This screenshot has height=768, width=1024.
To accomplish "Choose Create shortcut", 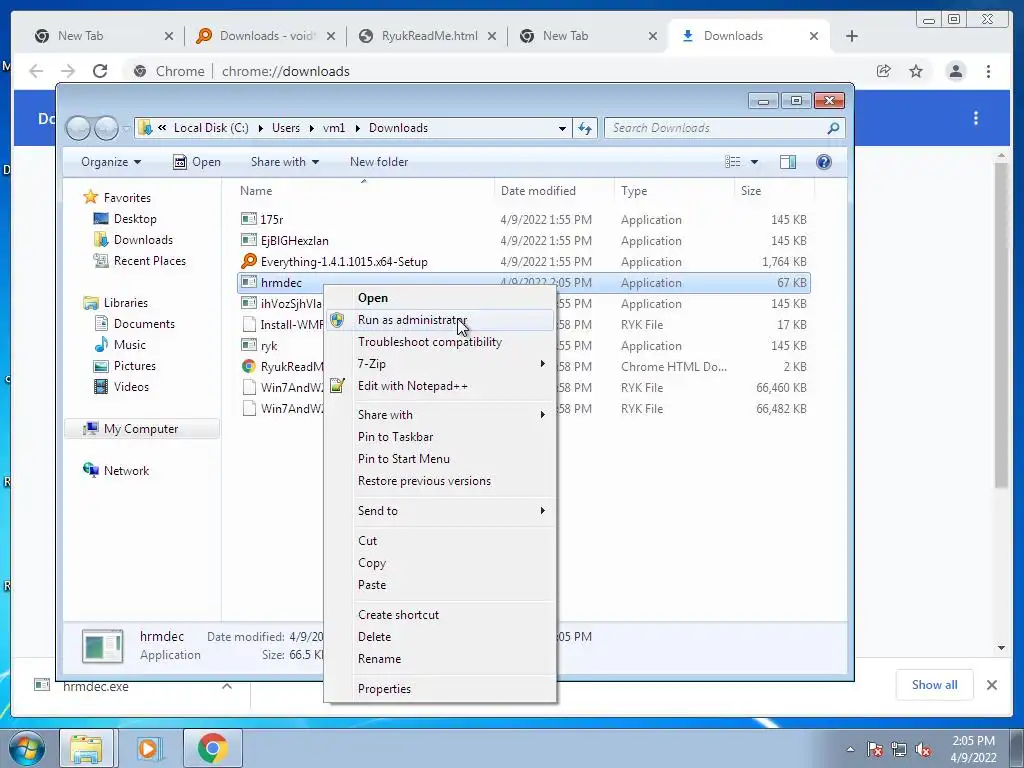I will coord(440,615).
